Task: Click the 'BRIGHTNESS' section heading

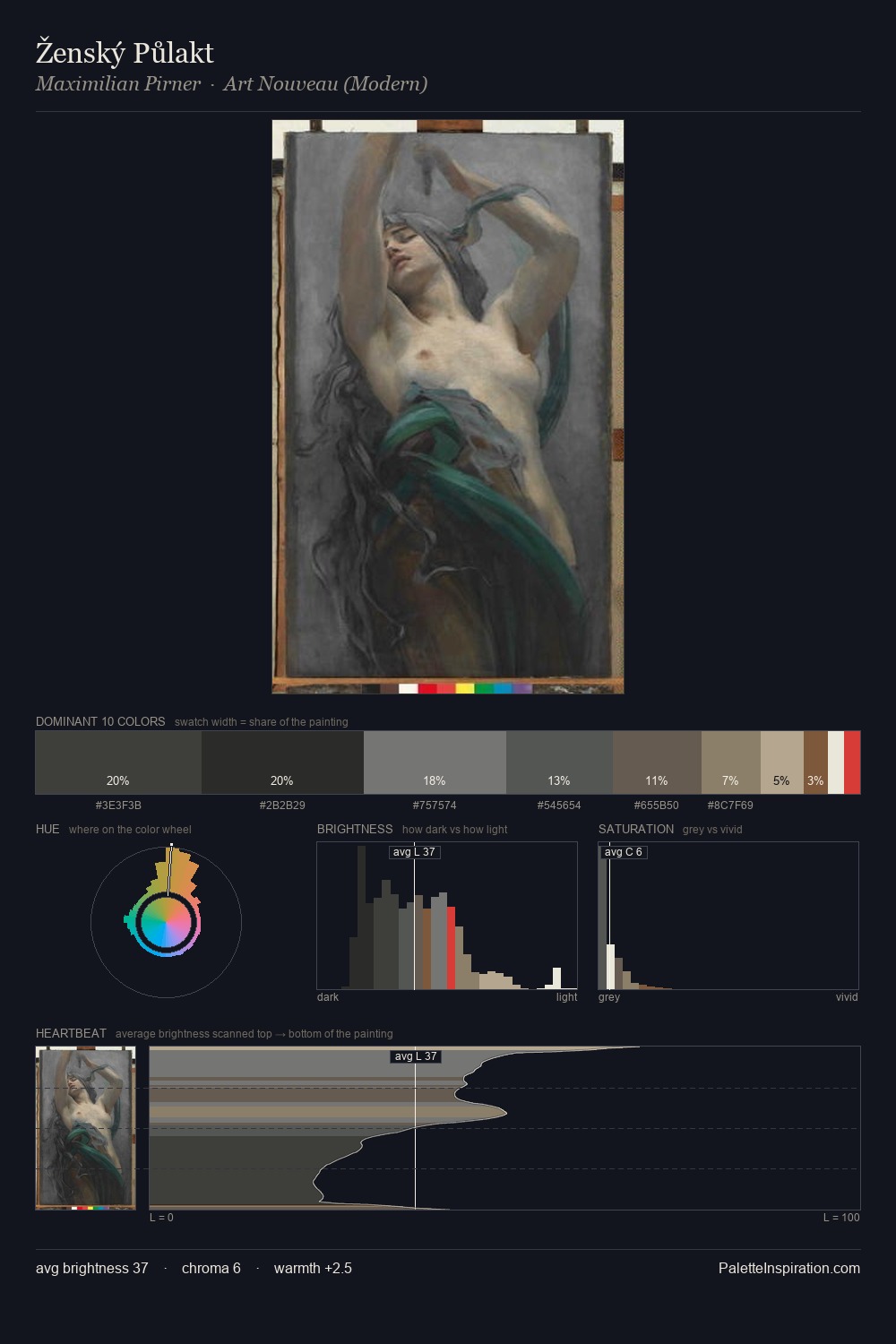Action: 355,829
